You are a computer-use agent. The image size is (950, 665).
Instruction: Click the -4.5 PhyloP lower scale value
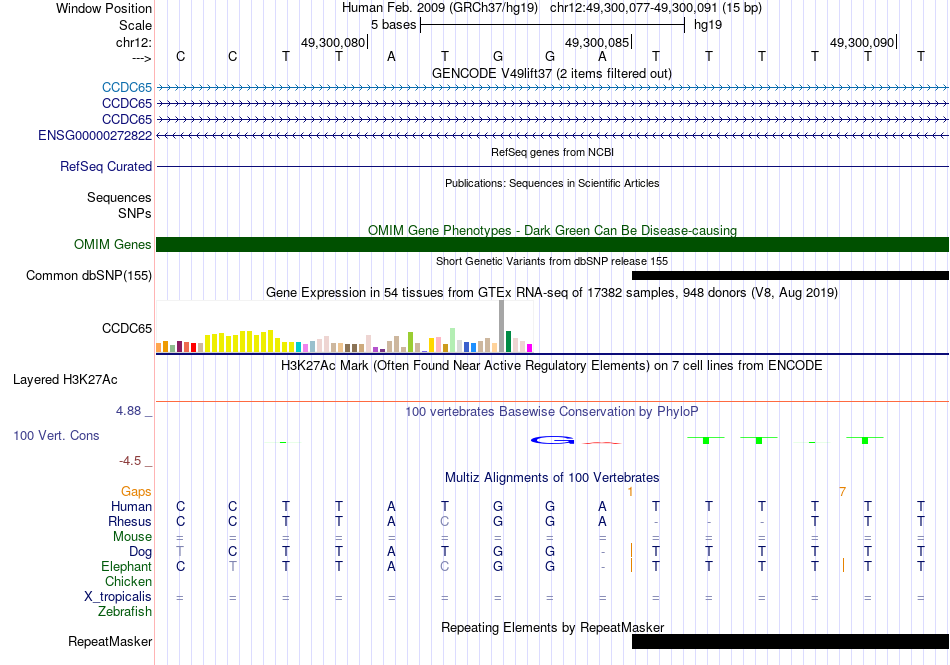tap(130, 461)
